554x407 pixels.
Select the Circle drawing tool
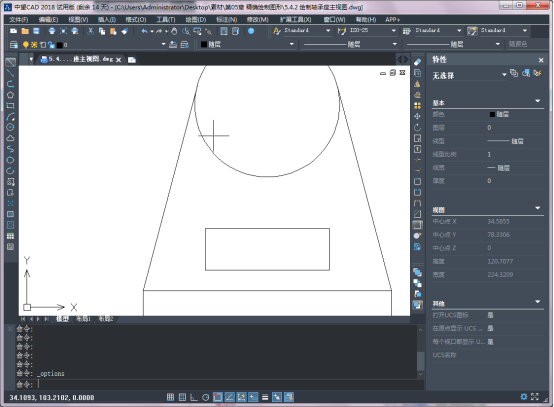pos(11,127)
